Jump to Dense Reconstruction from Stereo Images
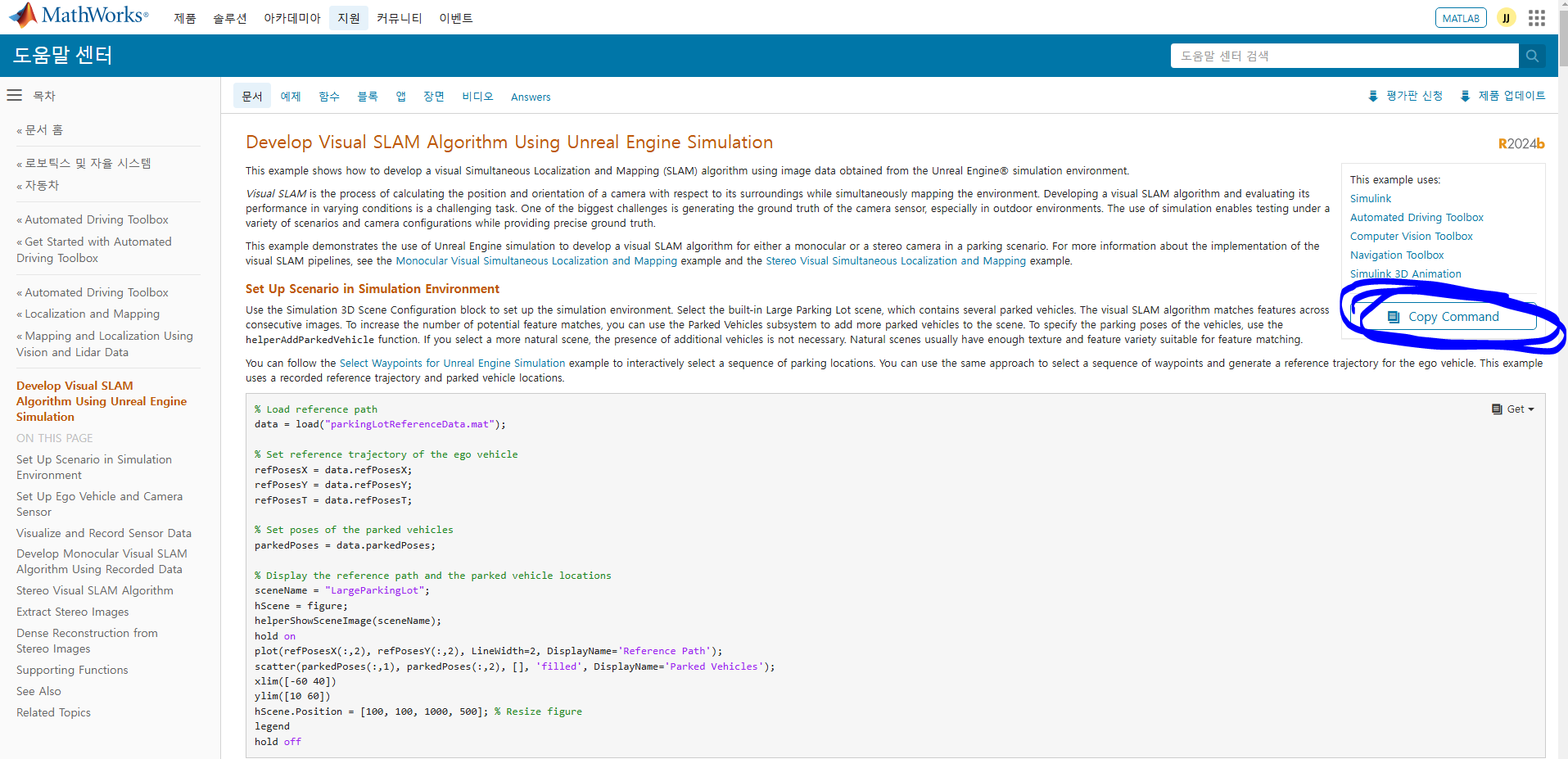The height and width of the screenshot is (759, 1568). (x=87, y=641)
